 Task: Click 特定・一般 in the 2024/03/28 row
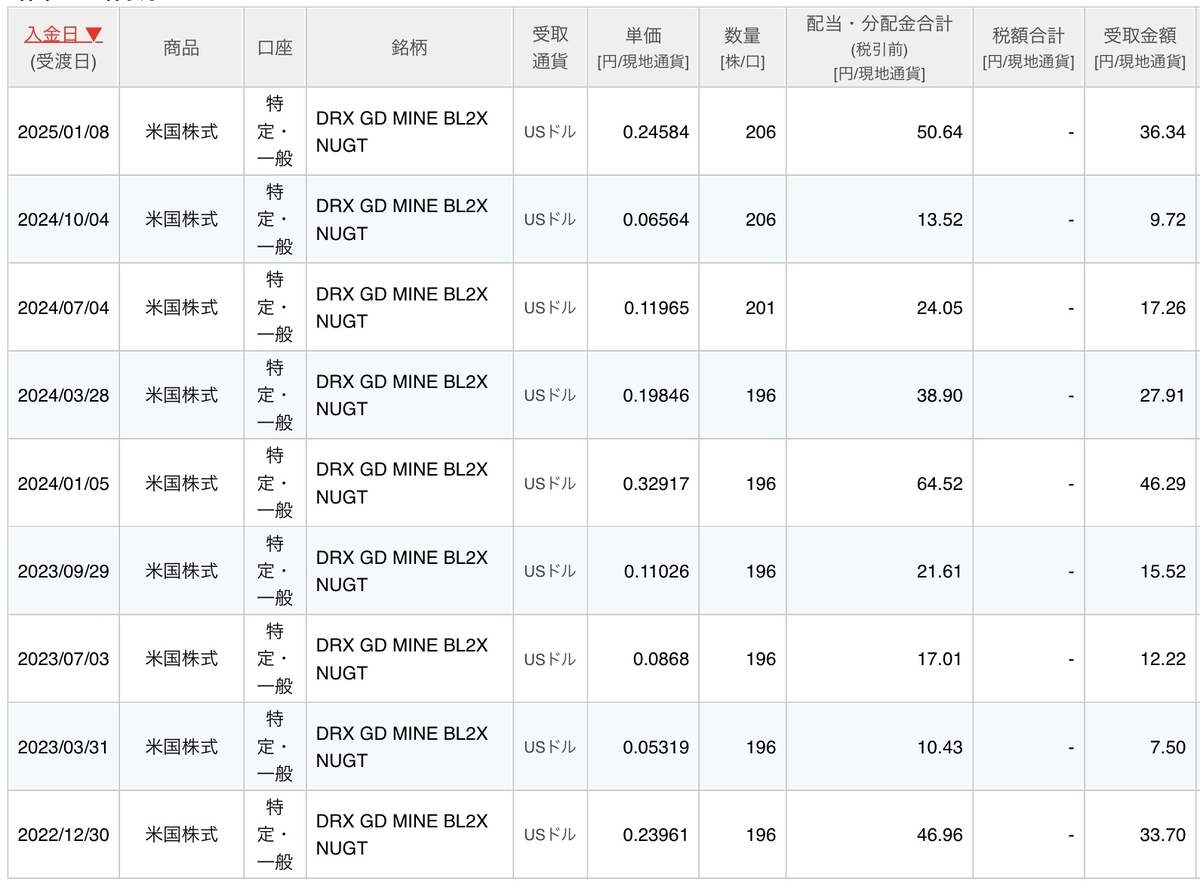click(275, 396)
